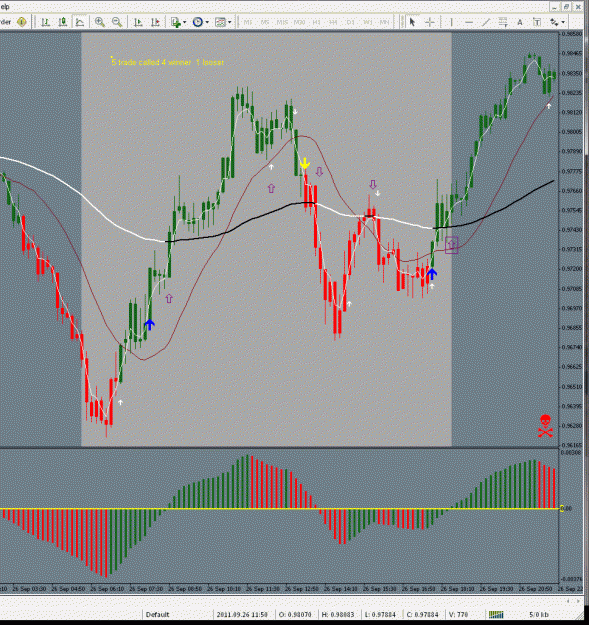Image resolution: width=589 pixels, height=625 pixels.
Task: Select the Text tool marked A
Action: [520, 22]
